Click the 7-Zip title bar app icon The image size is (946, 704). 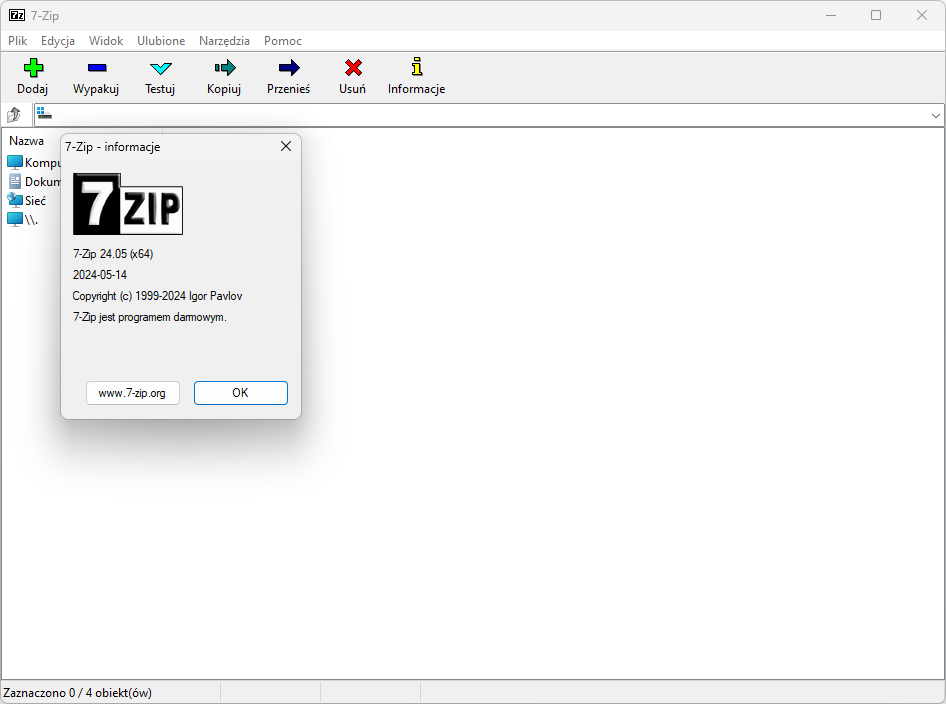coord(17,15)
